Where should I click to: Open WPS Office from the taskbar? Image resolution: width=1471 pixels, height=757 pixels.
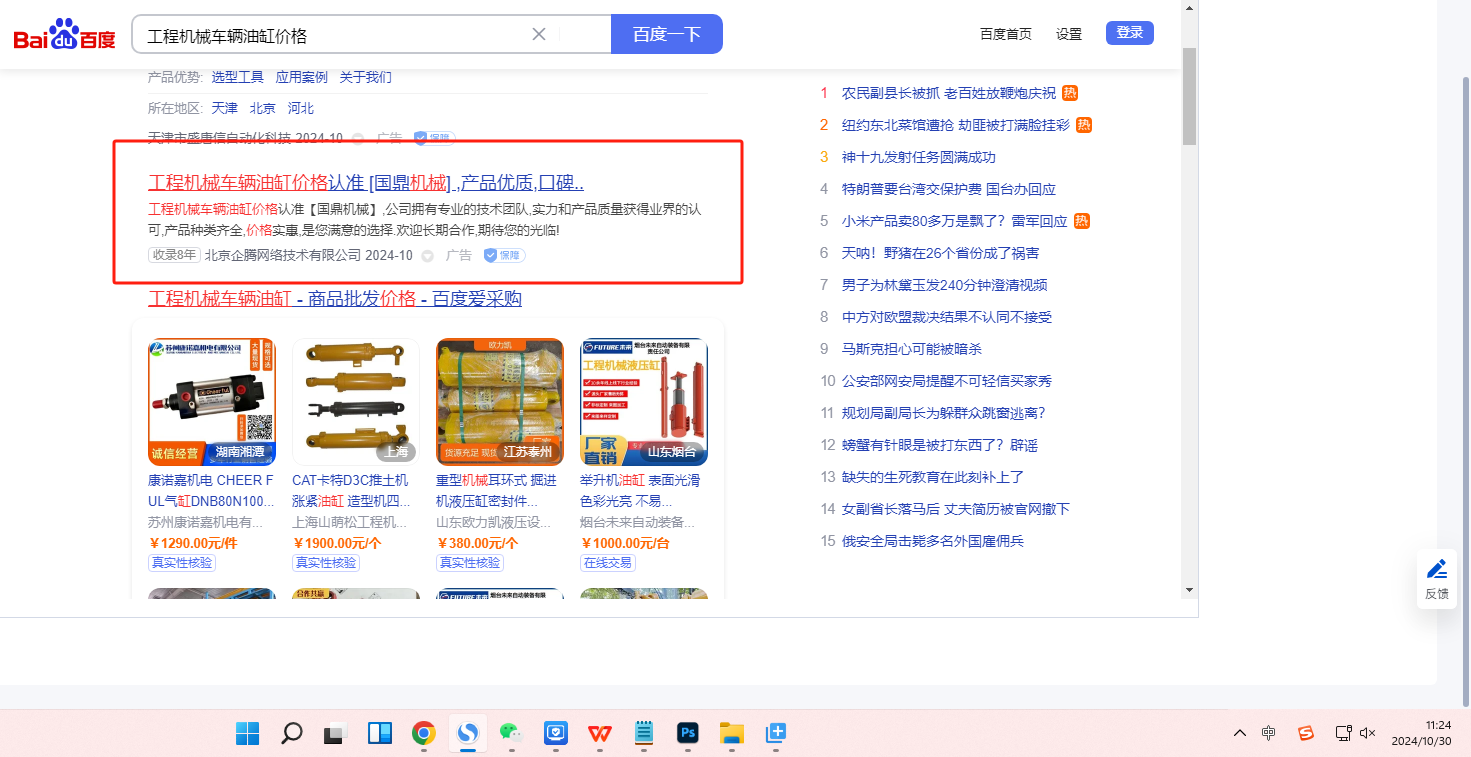click(x=600, y=733)
